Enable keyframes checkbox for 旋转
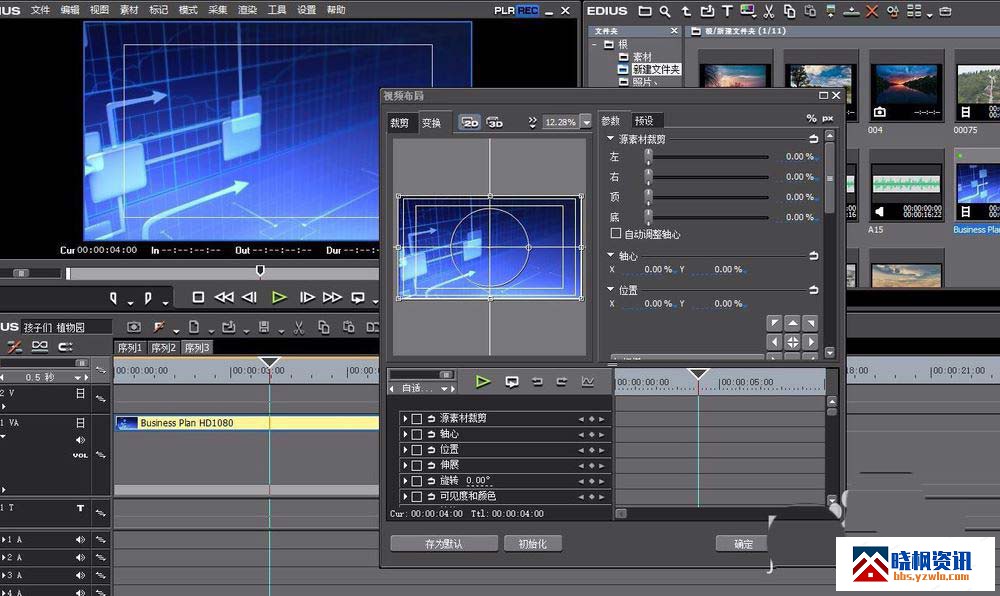 pyautogui.click(x=416, y=481)
